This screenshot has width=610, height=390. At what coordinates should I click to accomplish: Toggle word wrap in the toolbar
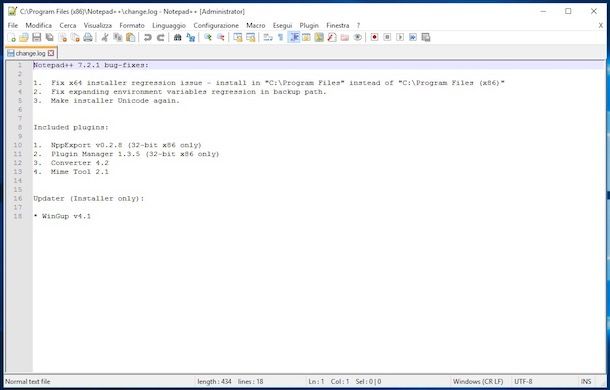click(268, 37)
